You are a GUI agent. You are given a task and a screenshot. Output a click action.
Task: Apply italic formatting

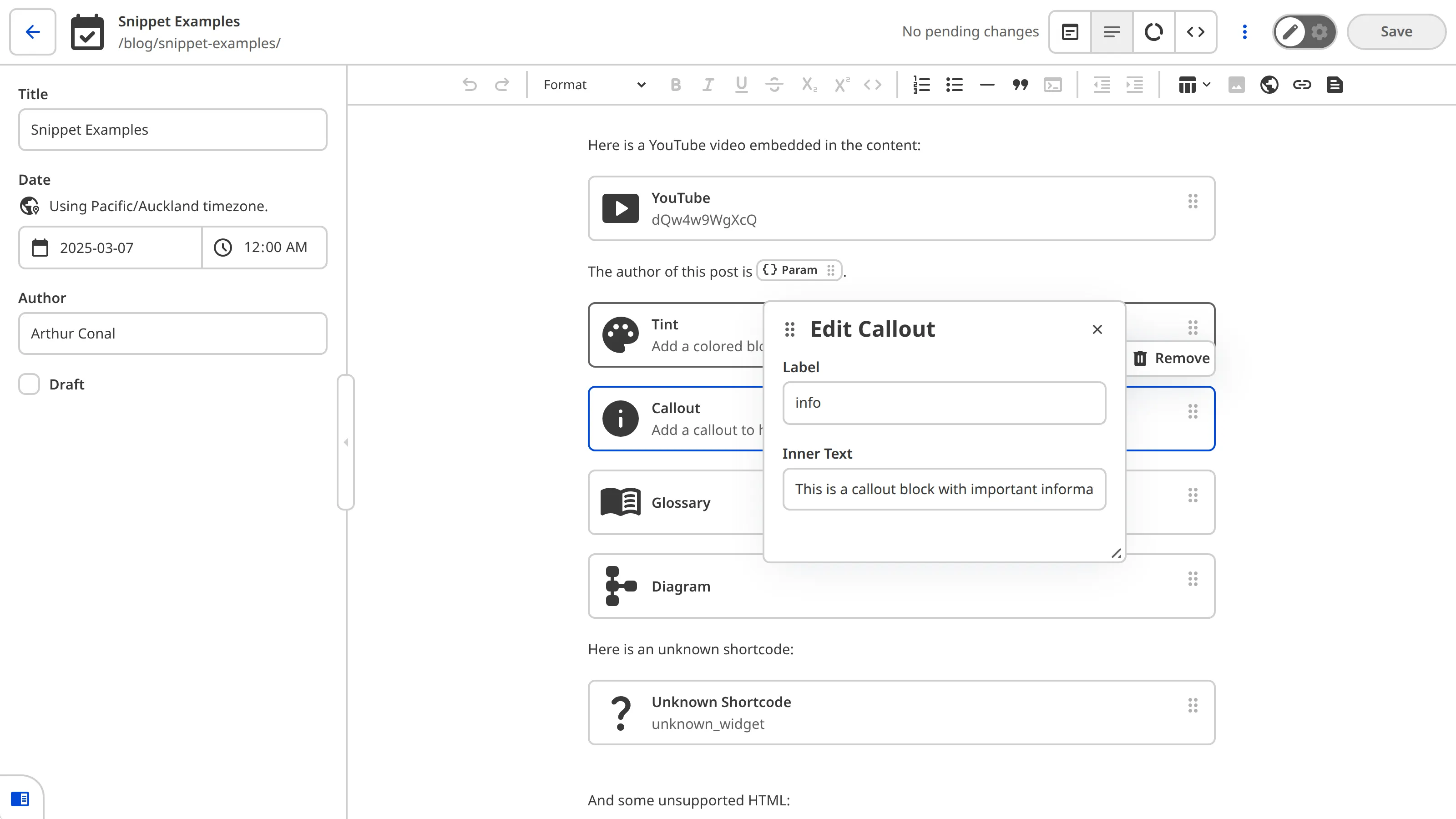coord(708,85)
